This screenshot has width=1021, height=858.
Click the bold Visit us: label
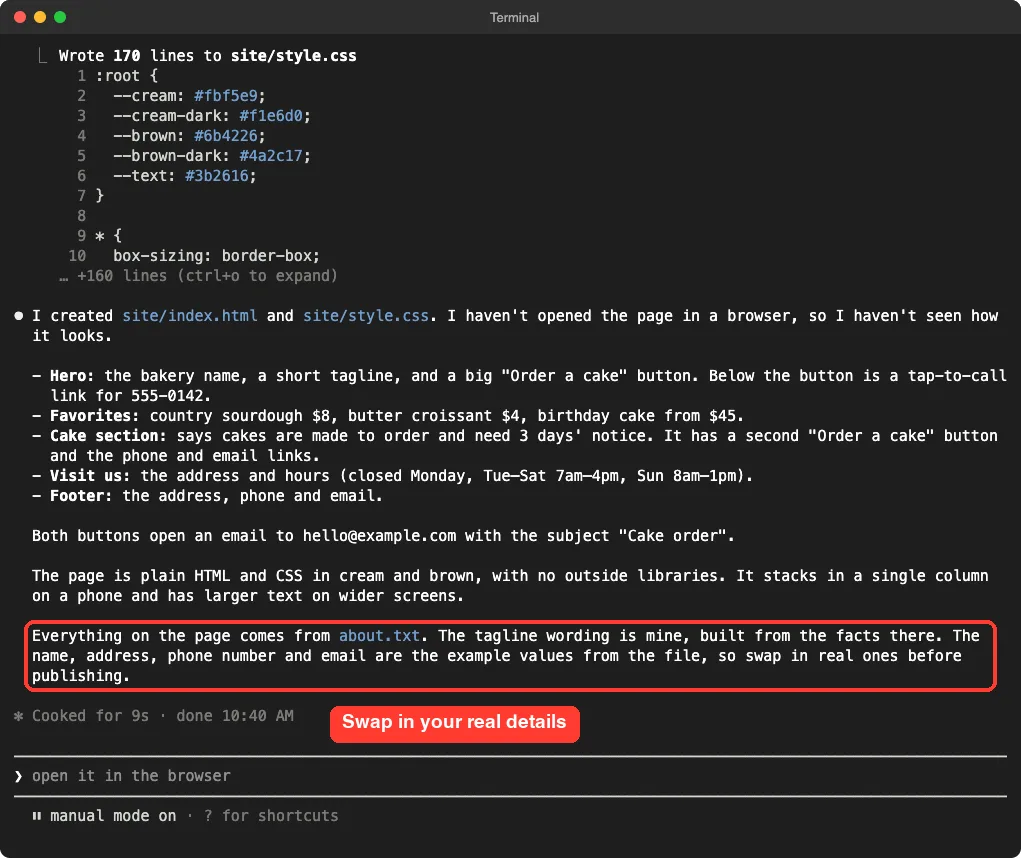[91, 476]
